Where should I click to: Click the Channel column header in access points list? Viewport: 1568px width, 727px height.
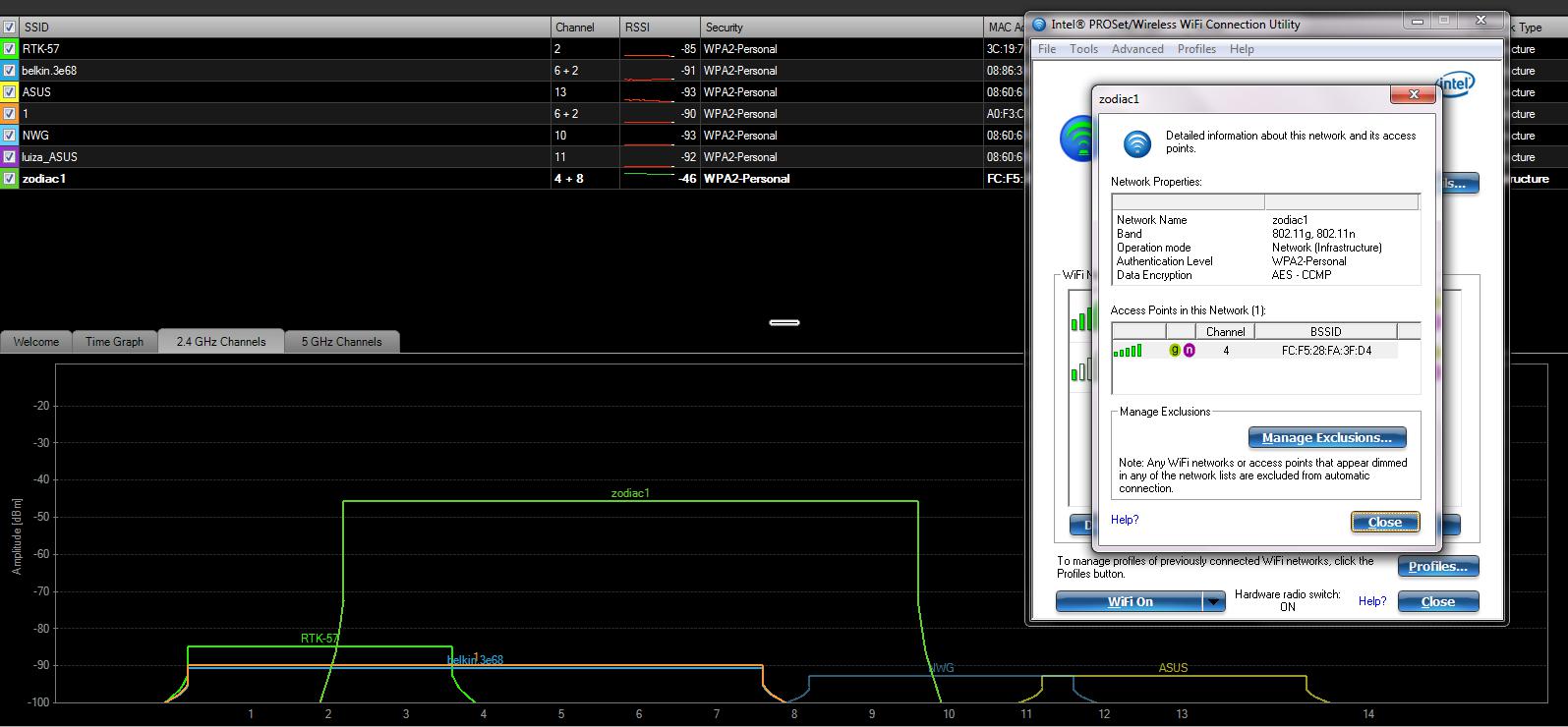(1225, 332)
